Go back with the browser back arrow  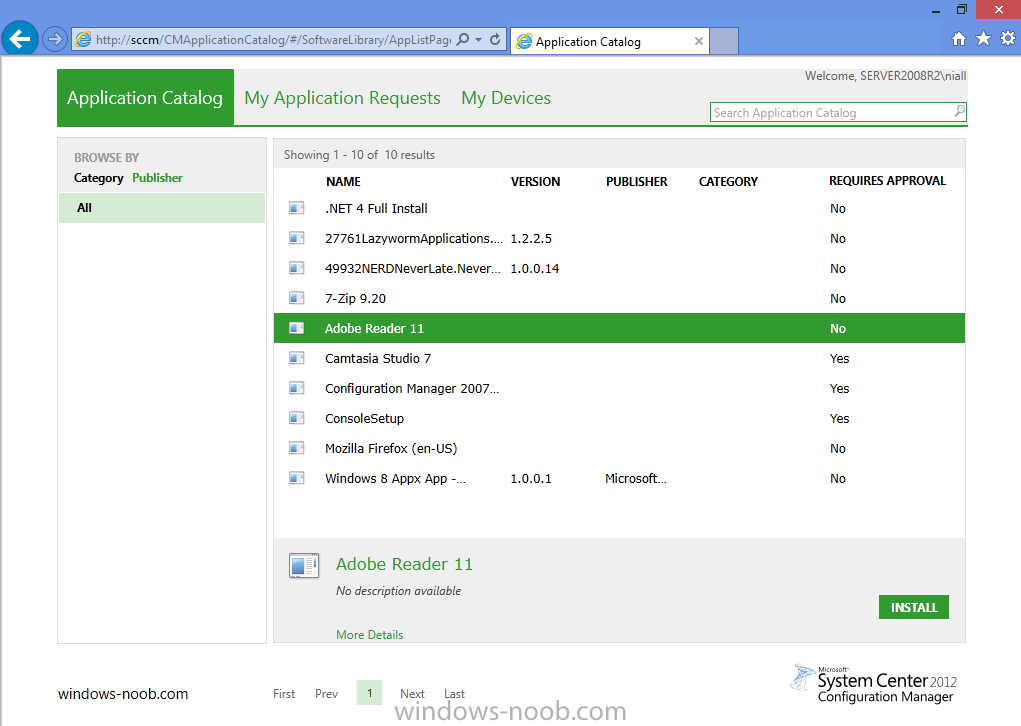(x=20, y=39)
